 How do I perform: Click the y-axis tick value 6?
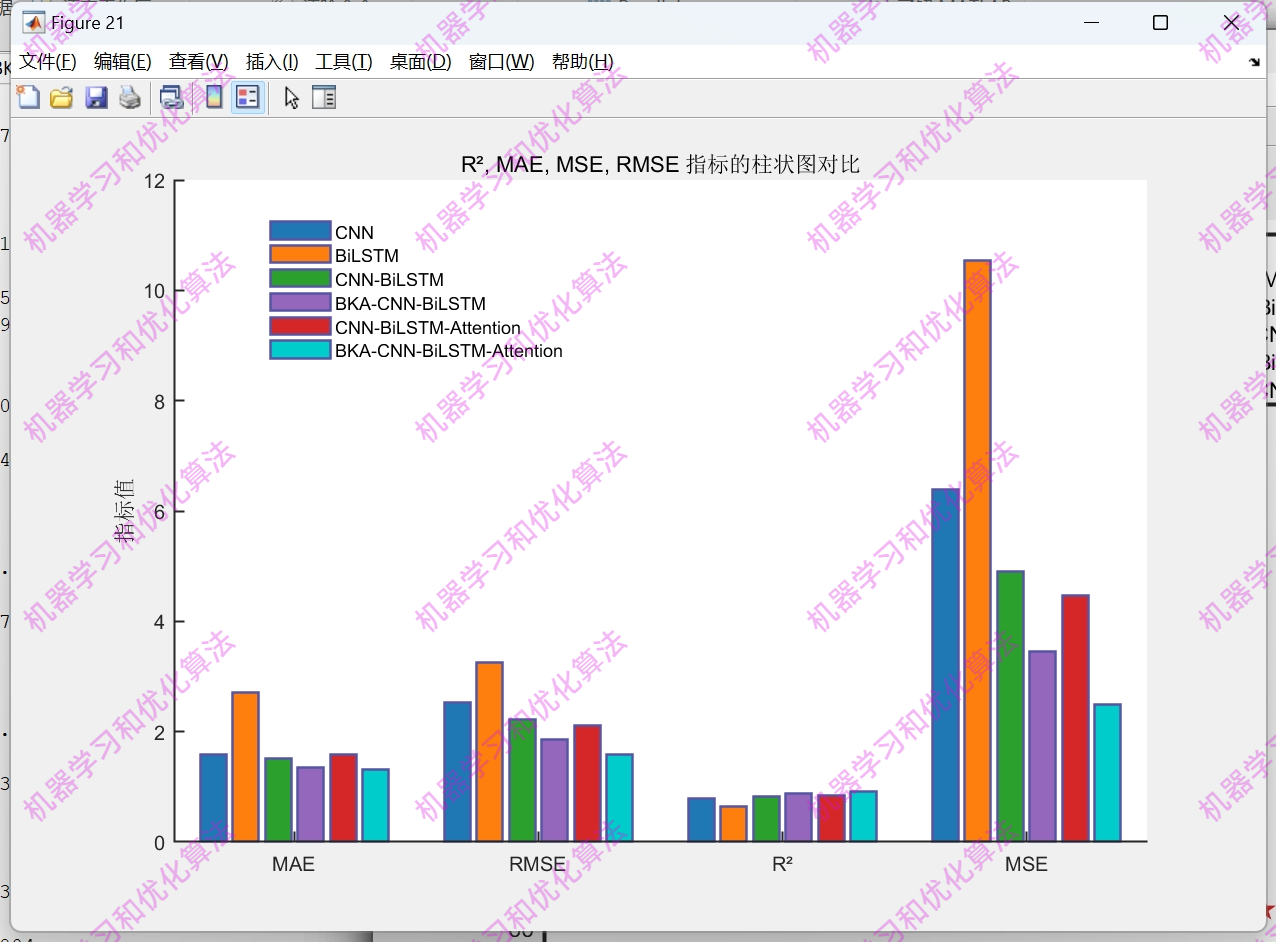click(159, 511)
